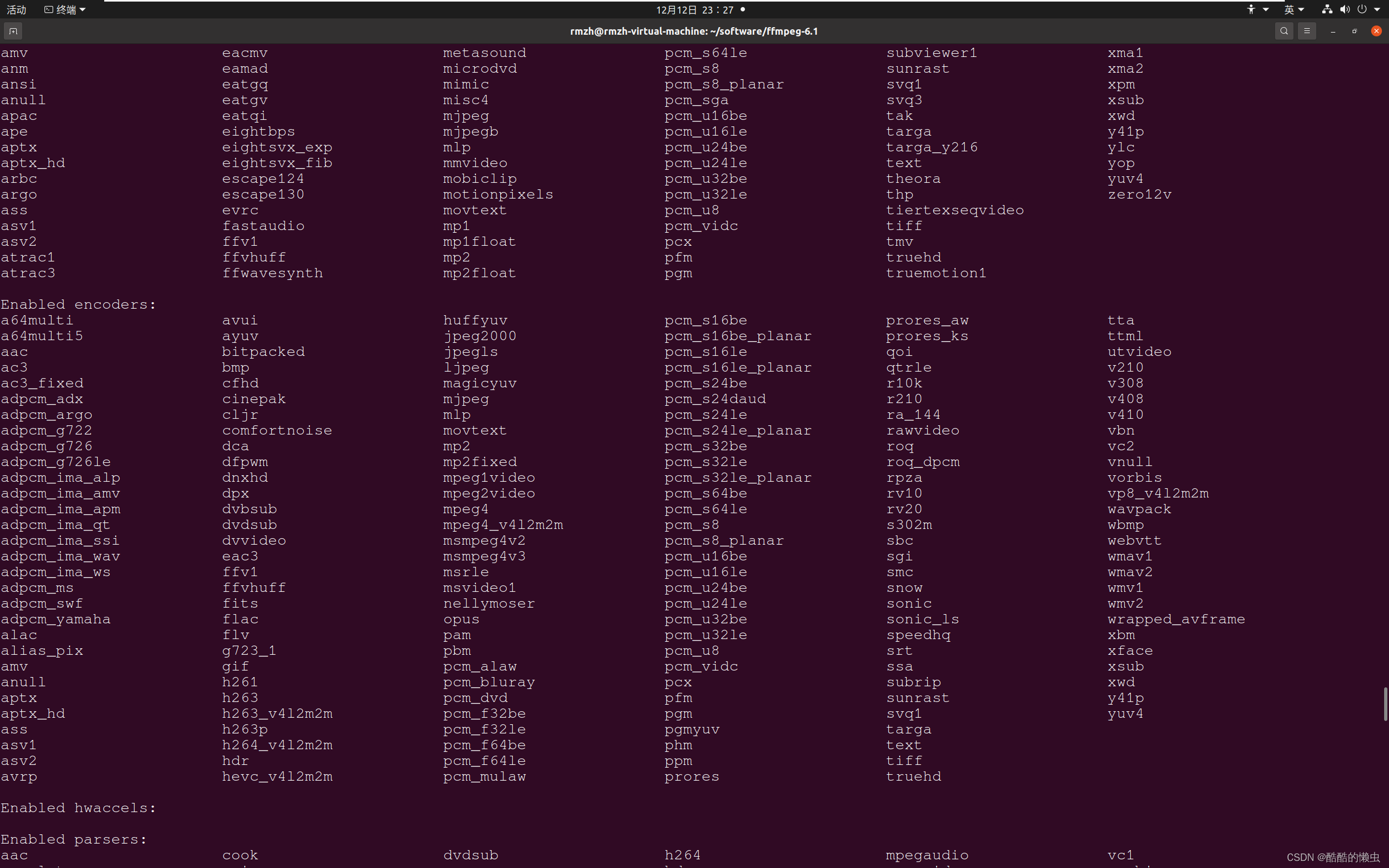Image resolution: width=1389 pixels, height=868 pixels.
Task: Click 'eightsvx_exp' decoder entry
Action: (277, 148)
